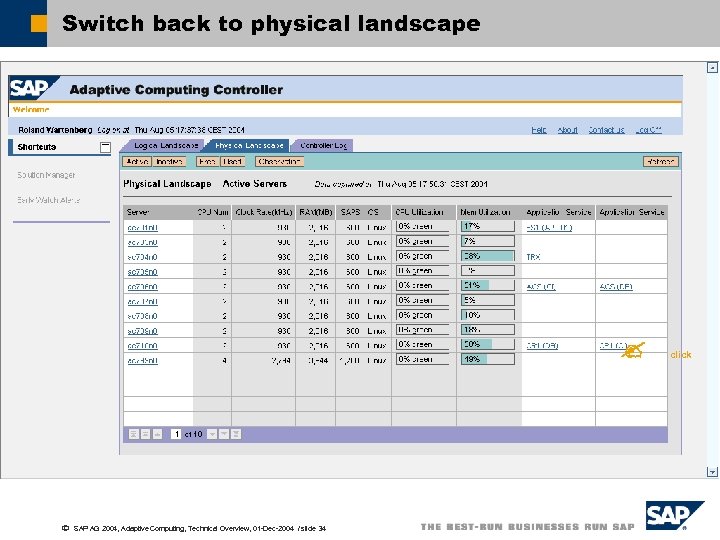This screenshot has width=720, height=540.
Task: Click the Welcome label
Action: (x=31, y=110)
